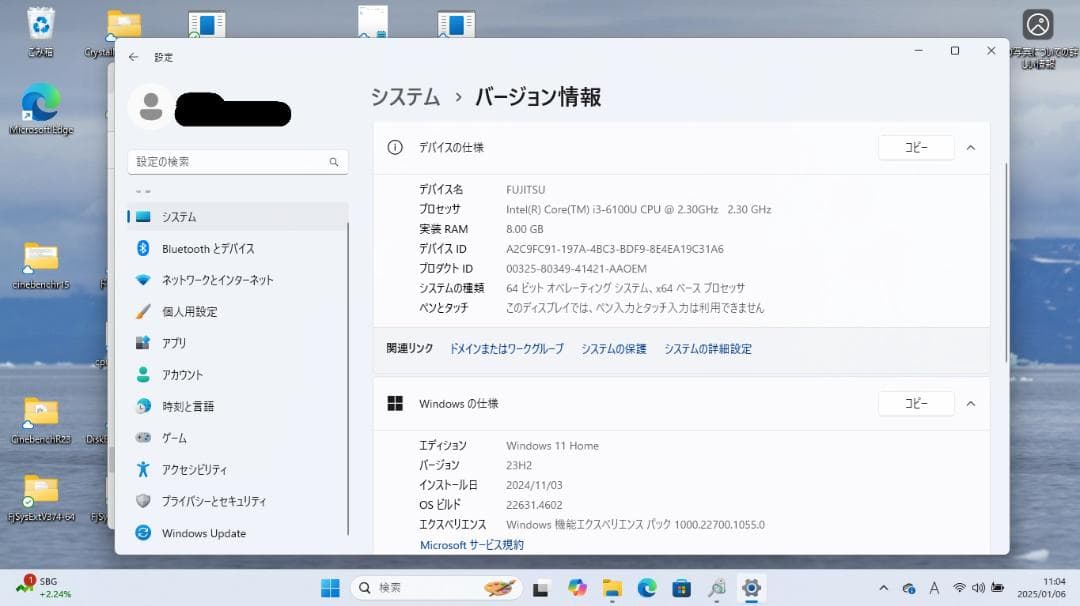Open OneDrive from the system tray
The width and height of the screenshot is (1080, 606).
click(x=908, y=588)
